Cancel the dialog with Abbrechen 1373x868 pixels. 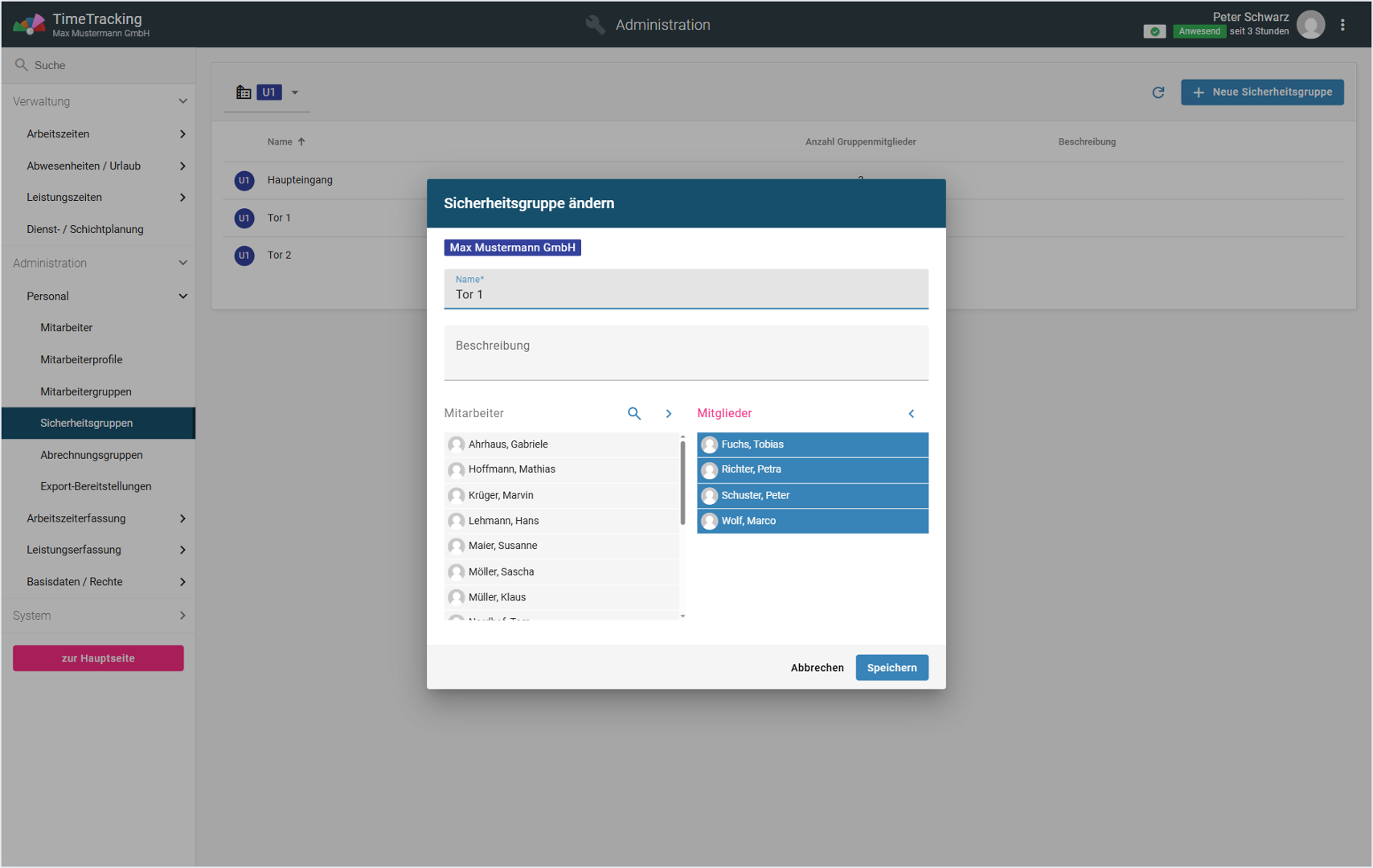pos(817,668)
